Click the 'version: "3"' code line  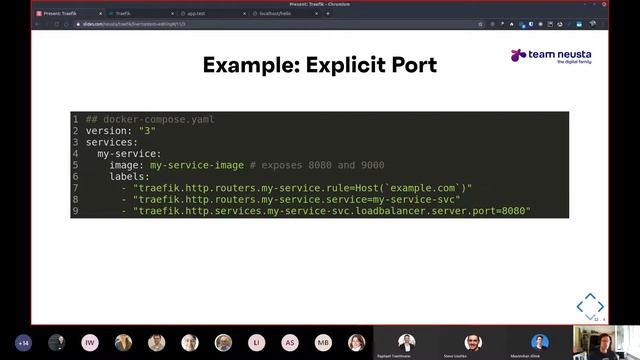(120, 131)
